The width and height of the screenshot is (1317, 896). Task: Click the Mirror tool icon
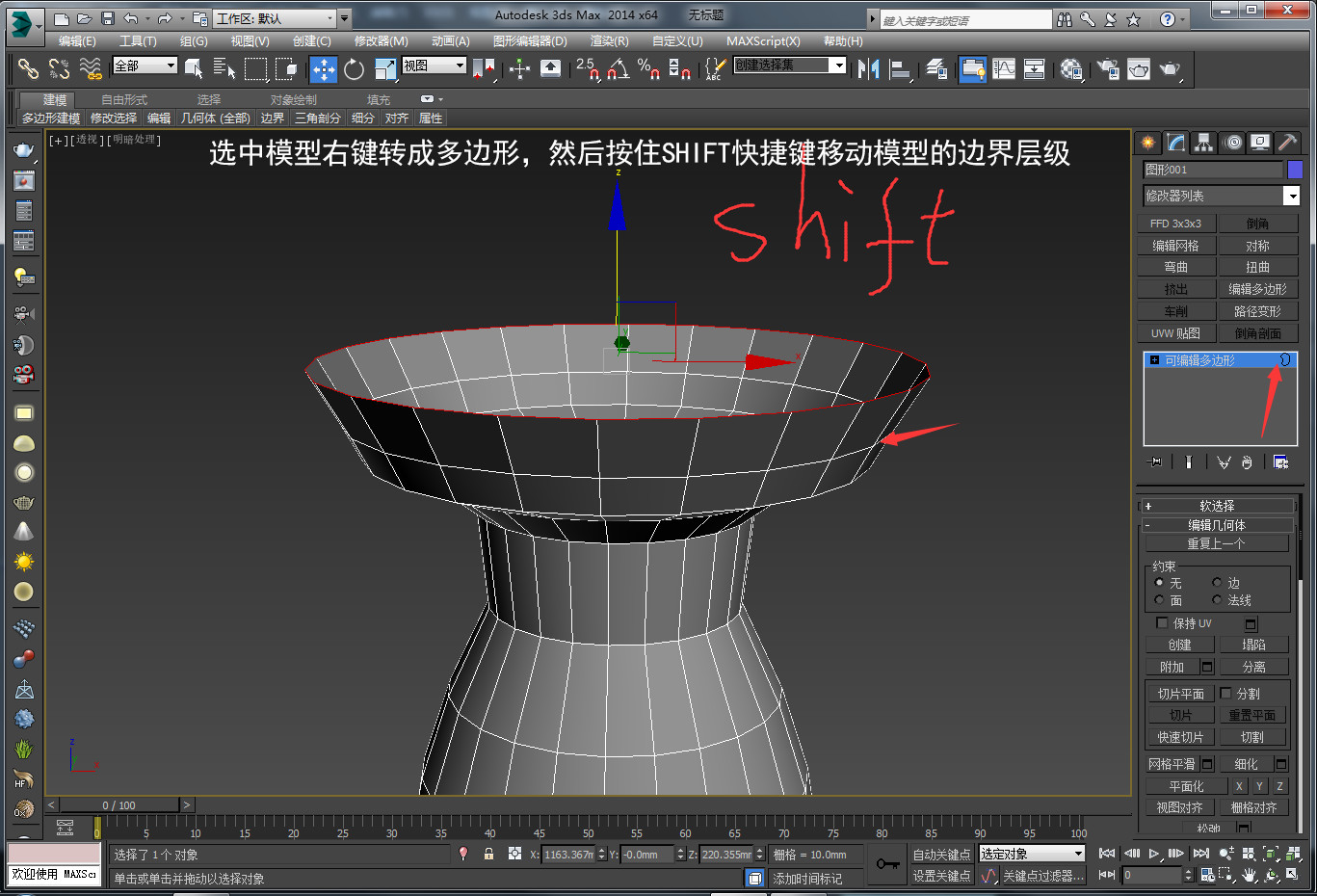868,68
